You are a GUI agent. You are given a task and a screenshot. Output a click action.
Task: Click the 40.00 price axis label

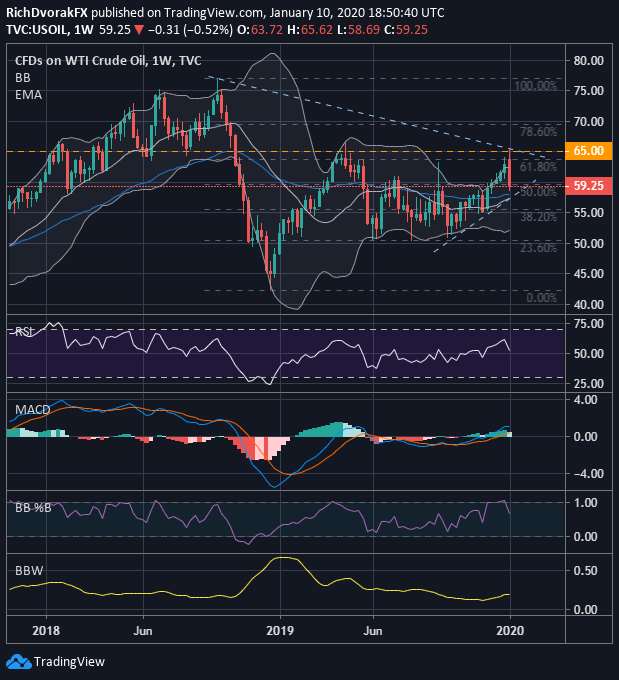click(x=589, y=305)
